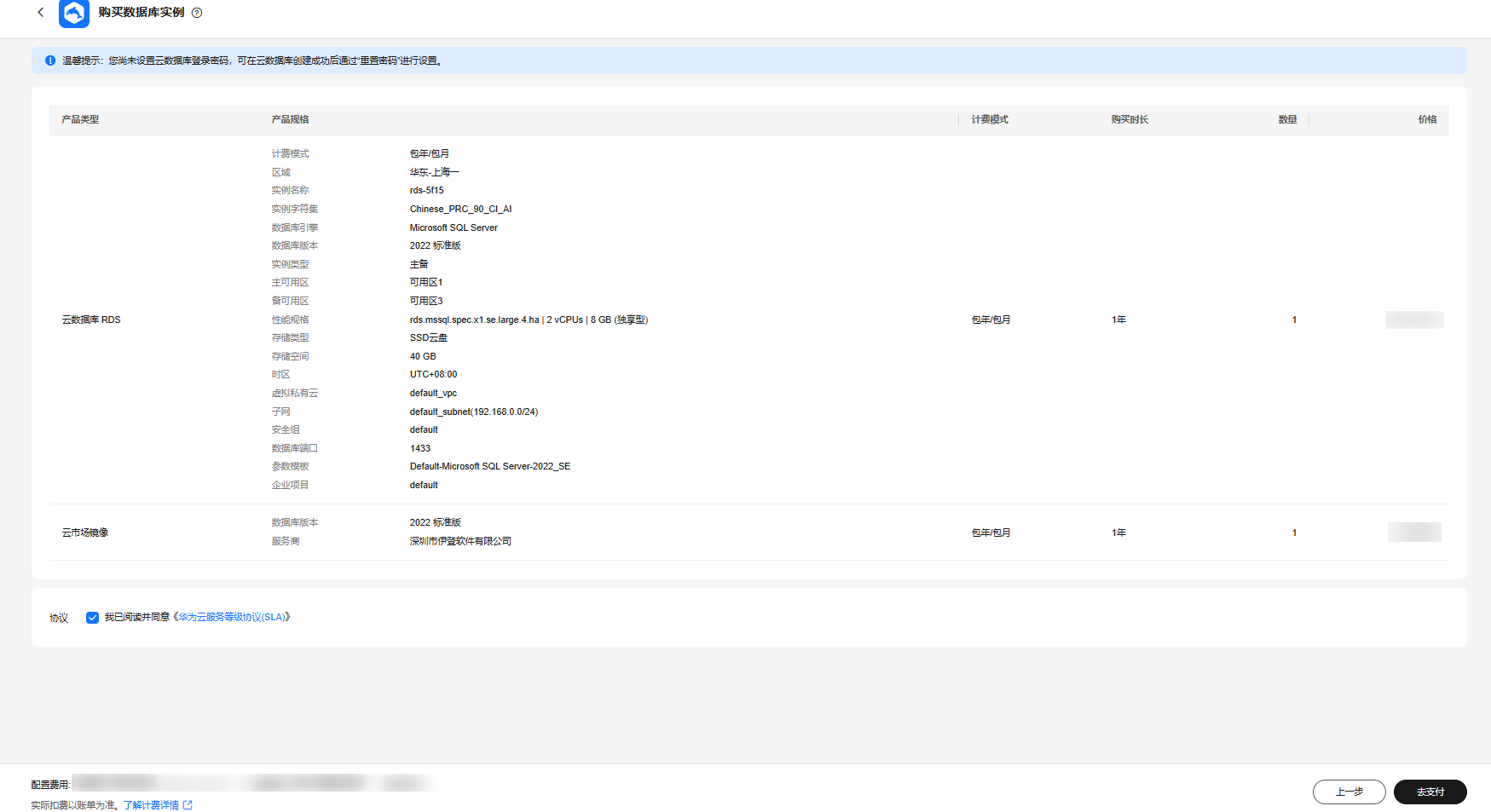
Task: Click primary zone value 可用区1
Action: [x=426, y=282]
